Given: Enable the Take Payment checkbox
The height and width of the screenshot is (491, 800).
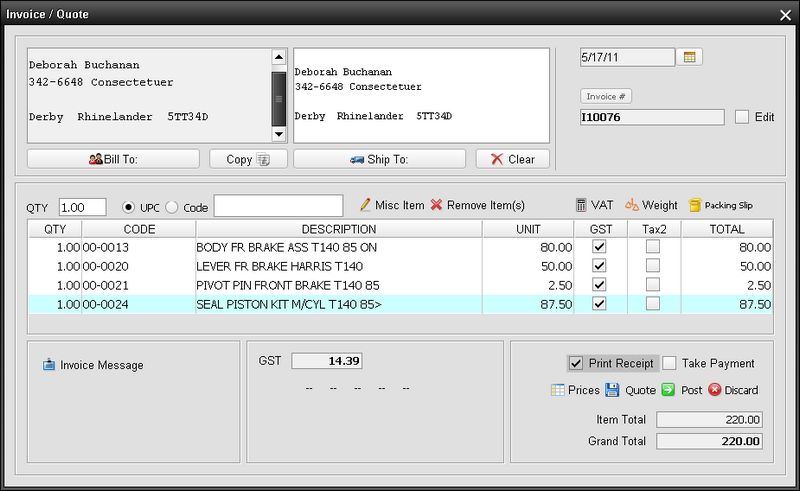Looking at the screenshot, I should pos(669,363).
